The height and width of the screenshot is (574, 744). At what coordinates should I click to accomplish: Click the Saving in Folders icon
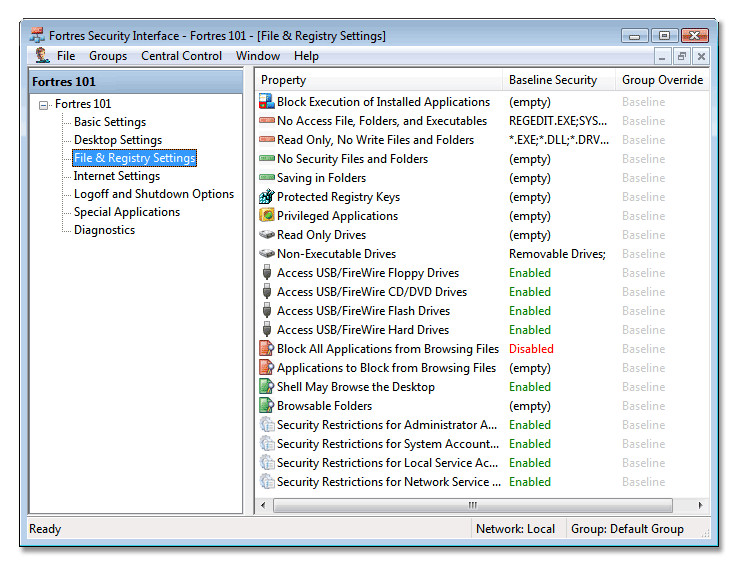coord(267,177)
